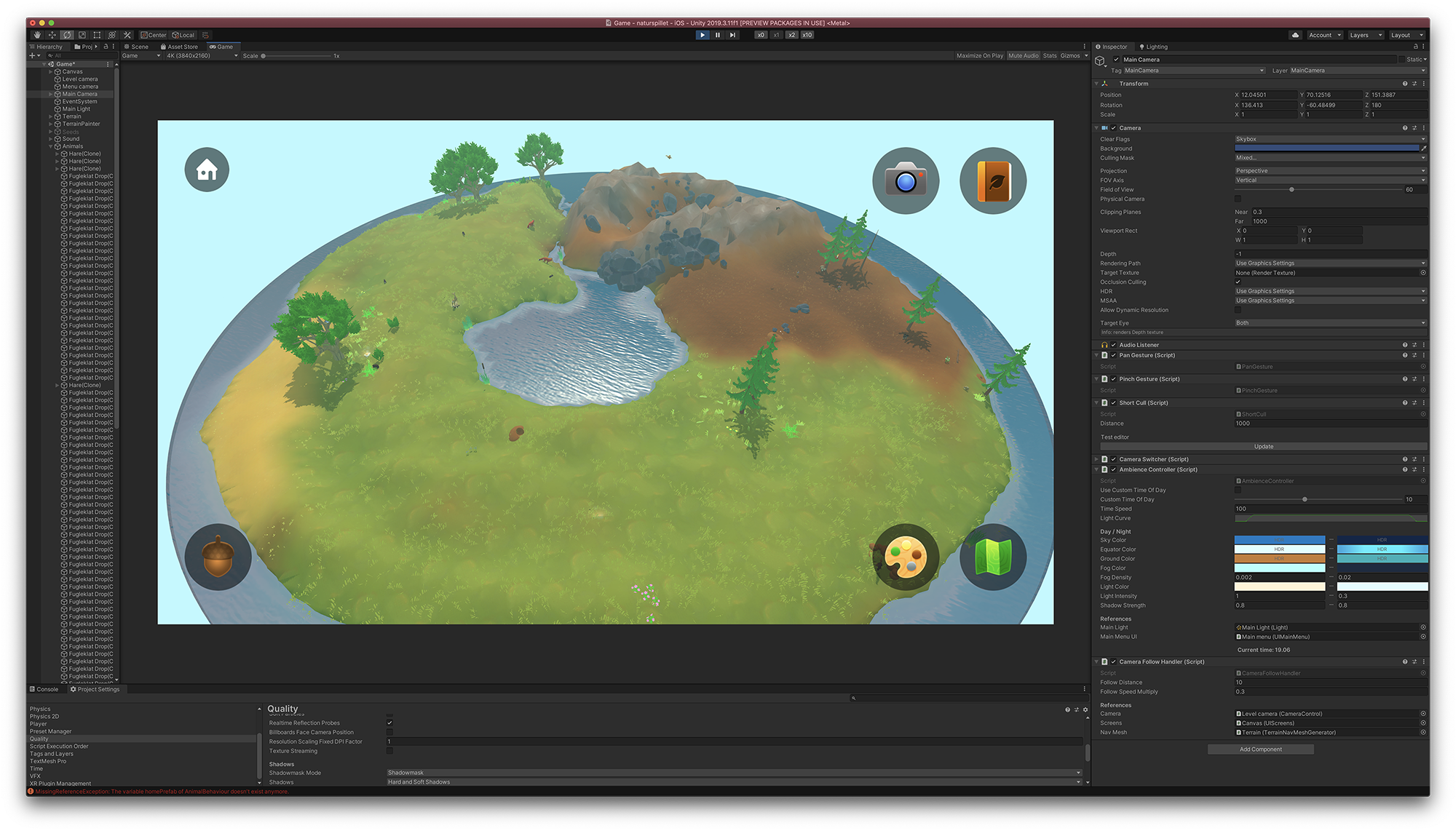
Task: Open the in-game journal book icon
Action: coord(993,180)
